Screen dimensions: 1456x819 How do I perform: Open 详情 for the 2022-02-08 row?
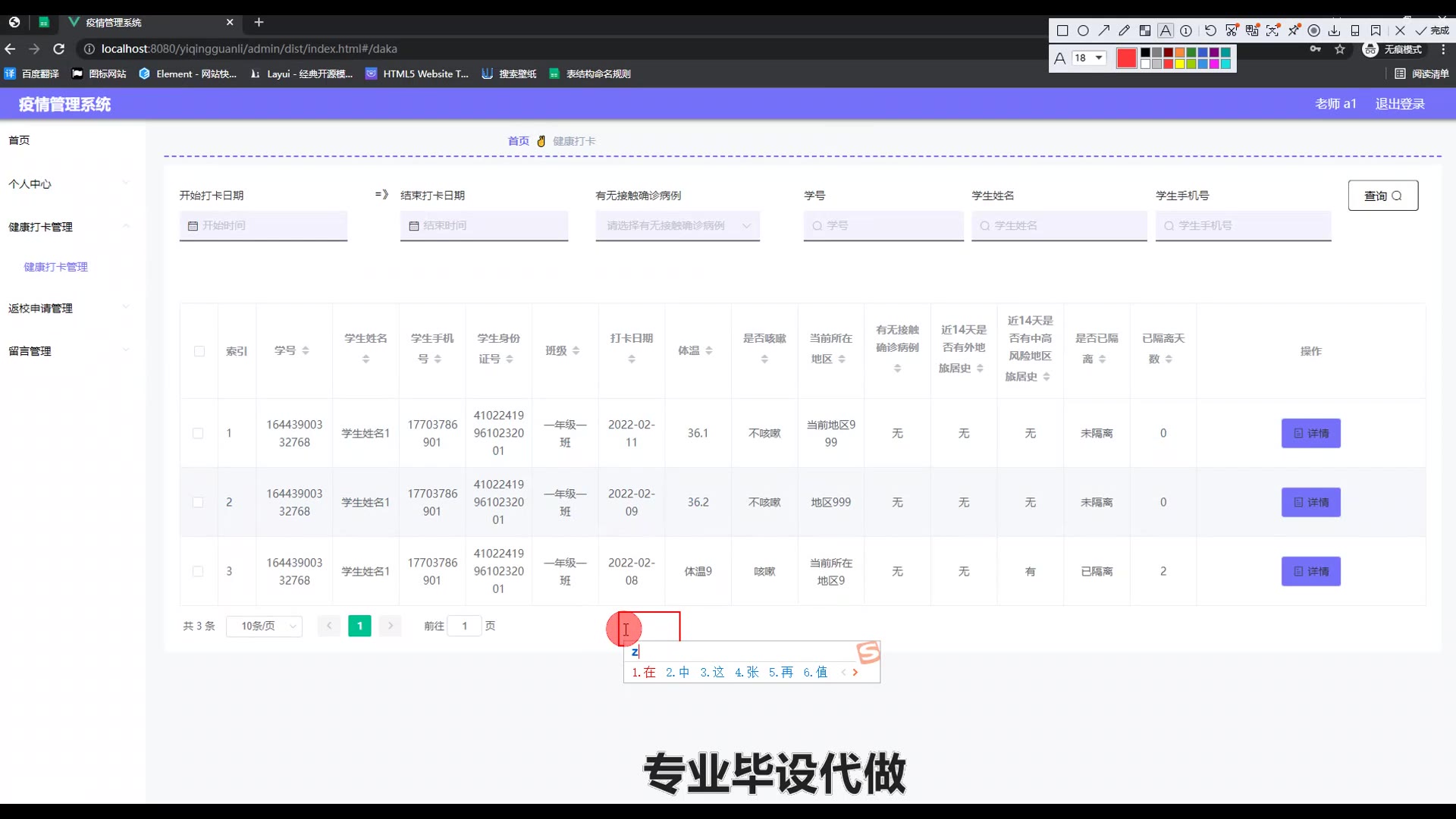click(1311, 572)
